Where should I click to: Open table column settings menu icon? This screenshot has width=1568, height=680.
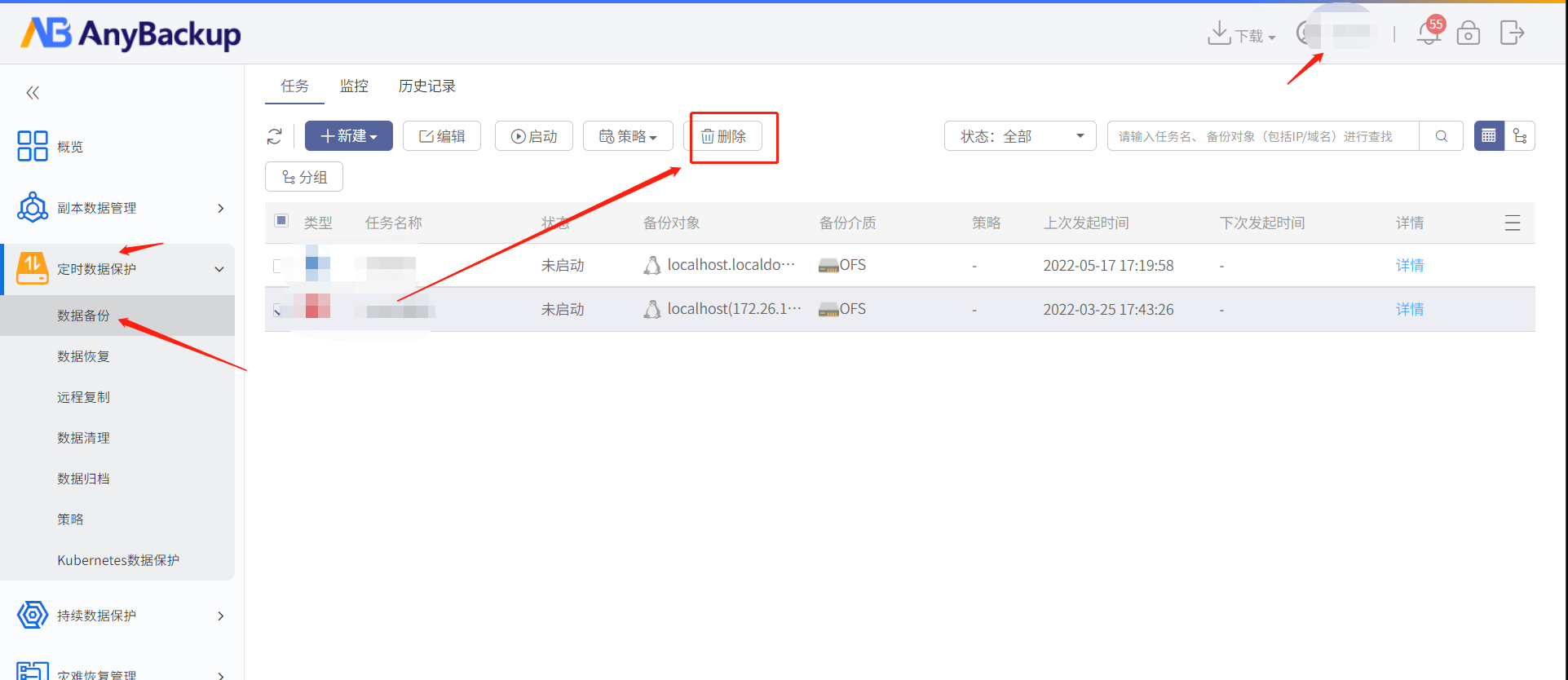click(x=1513, y=223)
